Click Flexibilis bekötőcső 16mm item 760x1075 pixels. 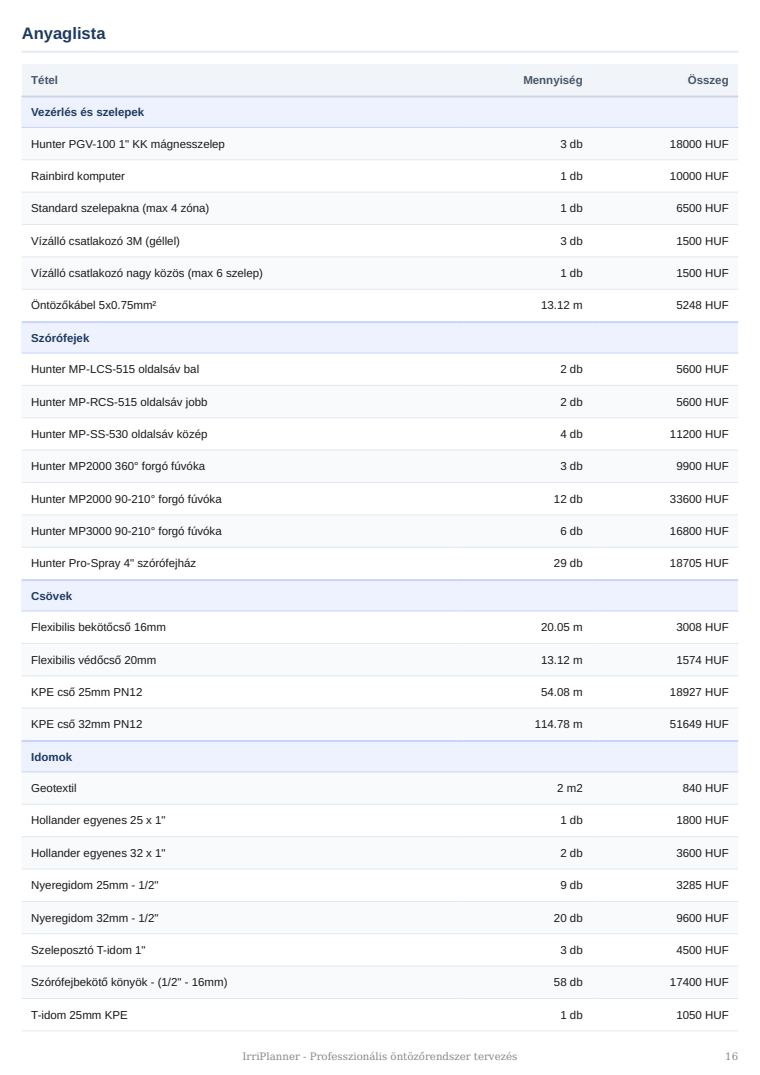tap(98, 627)
